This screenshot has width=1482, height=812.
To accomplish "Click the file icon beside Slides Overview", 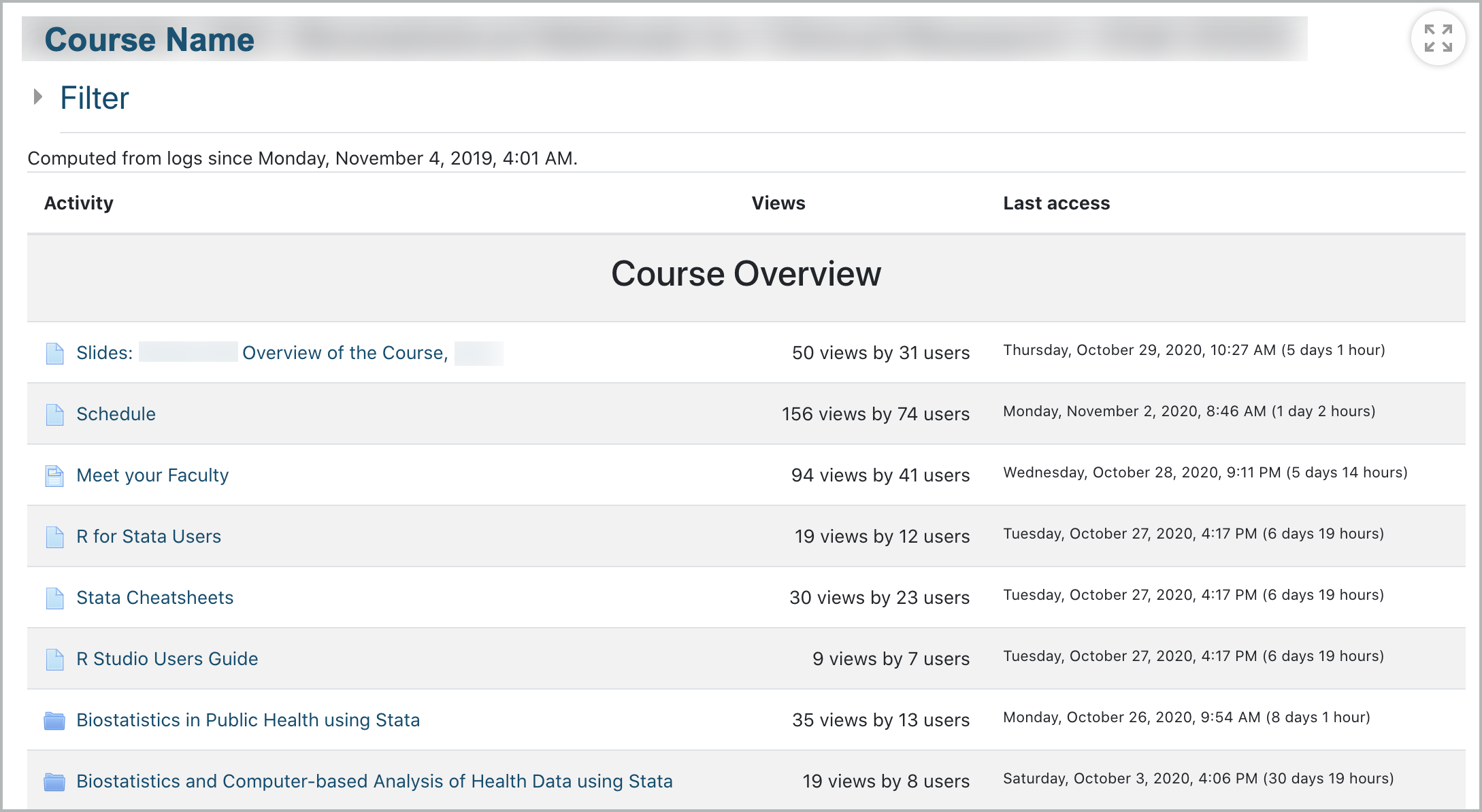I will (x=54, y=353).
